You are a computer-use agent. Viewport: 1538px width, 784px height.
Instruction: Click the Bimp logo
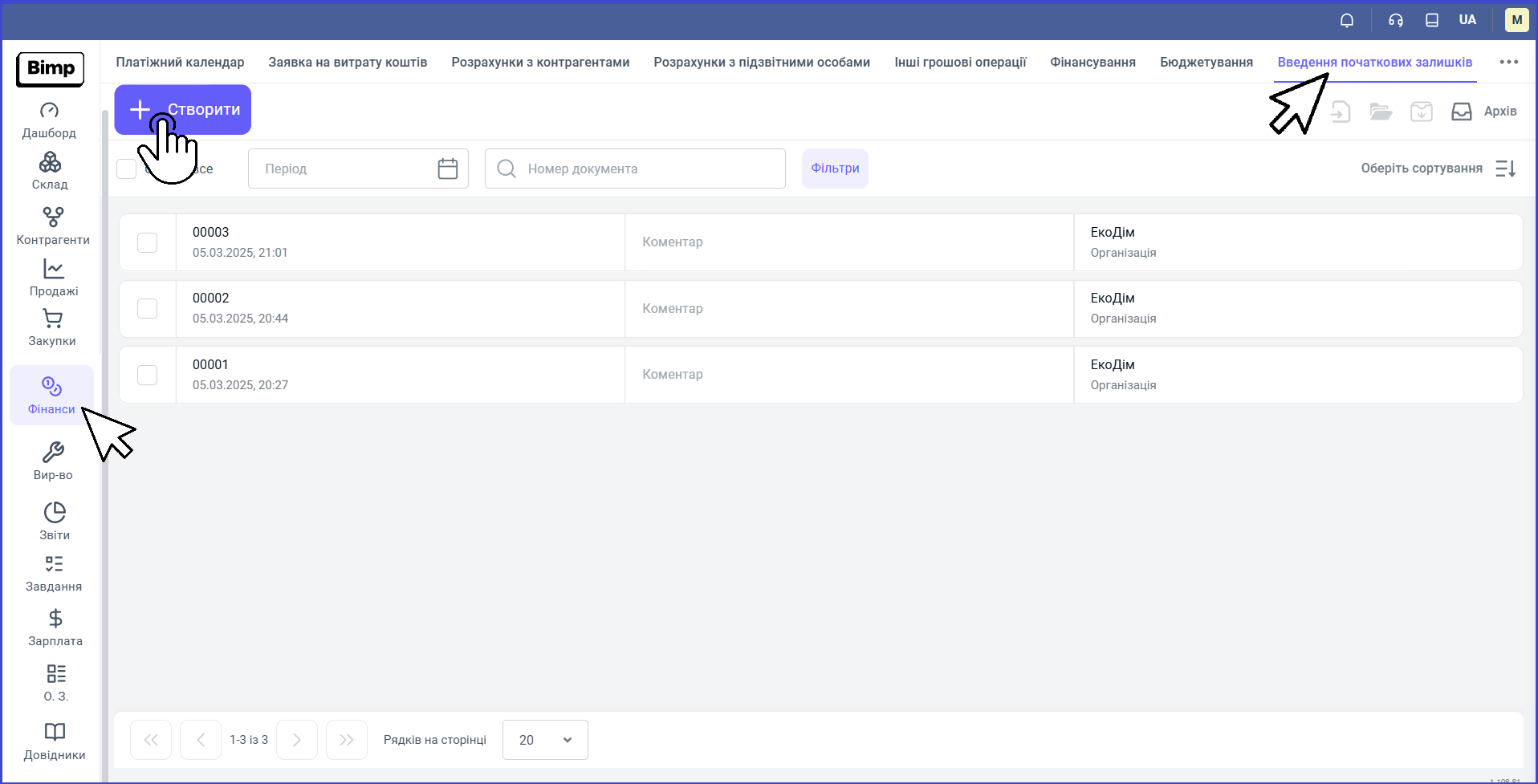pyautogui.click(x=50, y=69)
